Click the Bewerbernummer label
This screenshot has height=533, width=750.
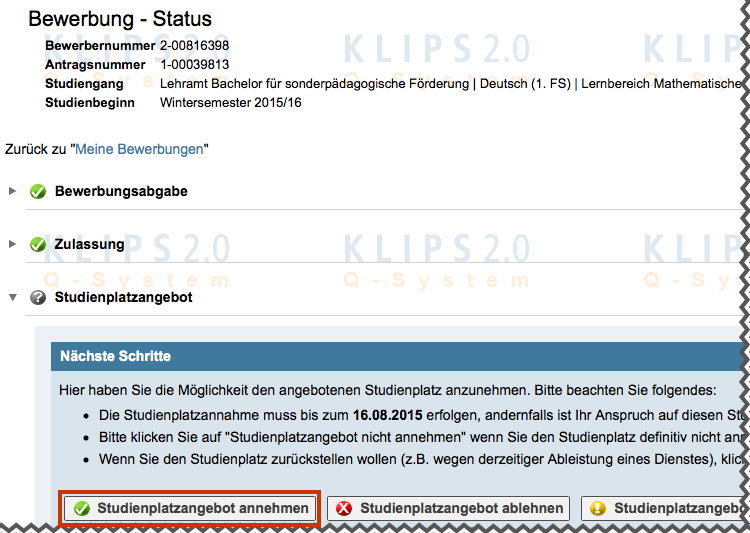coord(100,45)
